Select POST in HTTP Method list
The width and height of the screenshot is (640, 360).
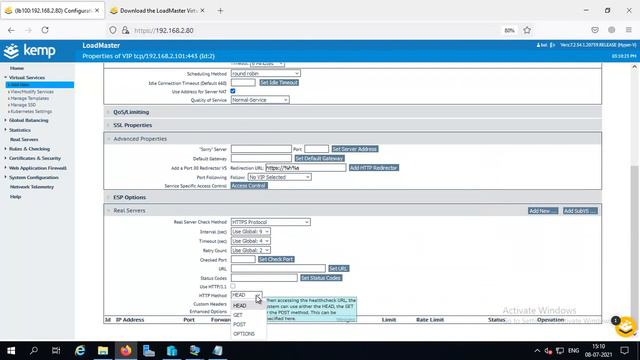tap(249, 324)
